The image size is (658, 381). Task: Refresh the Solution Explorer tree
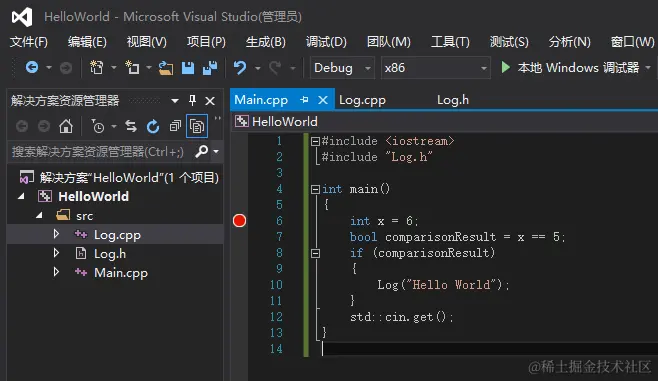153,126
